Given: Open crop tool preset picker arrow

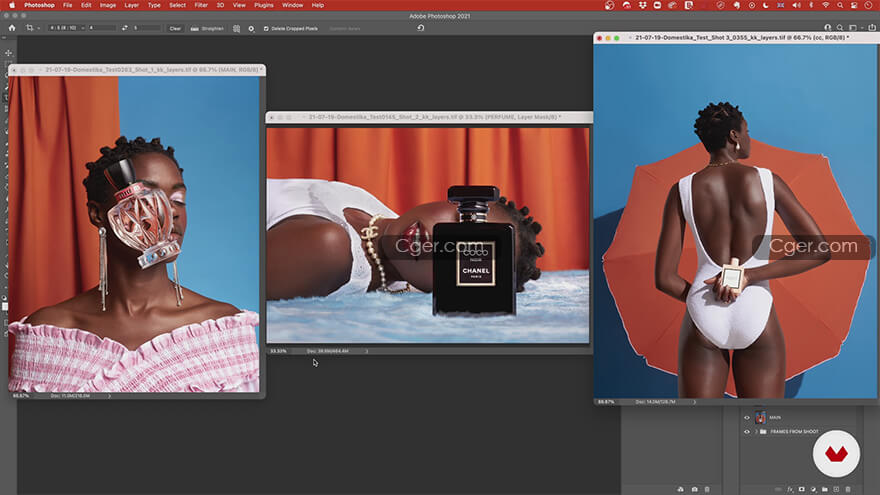Looking at the screenshot, I should tap(39, 28).
